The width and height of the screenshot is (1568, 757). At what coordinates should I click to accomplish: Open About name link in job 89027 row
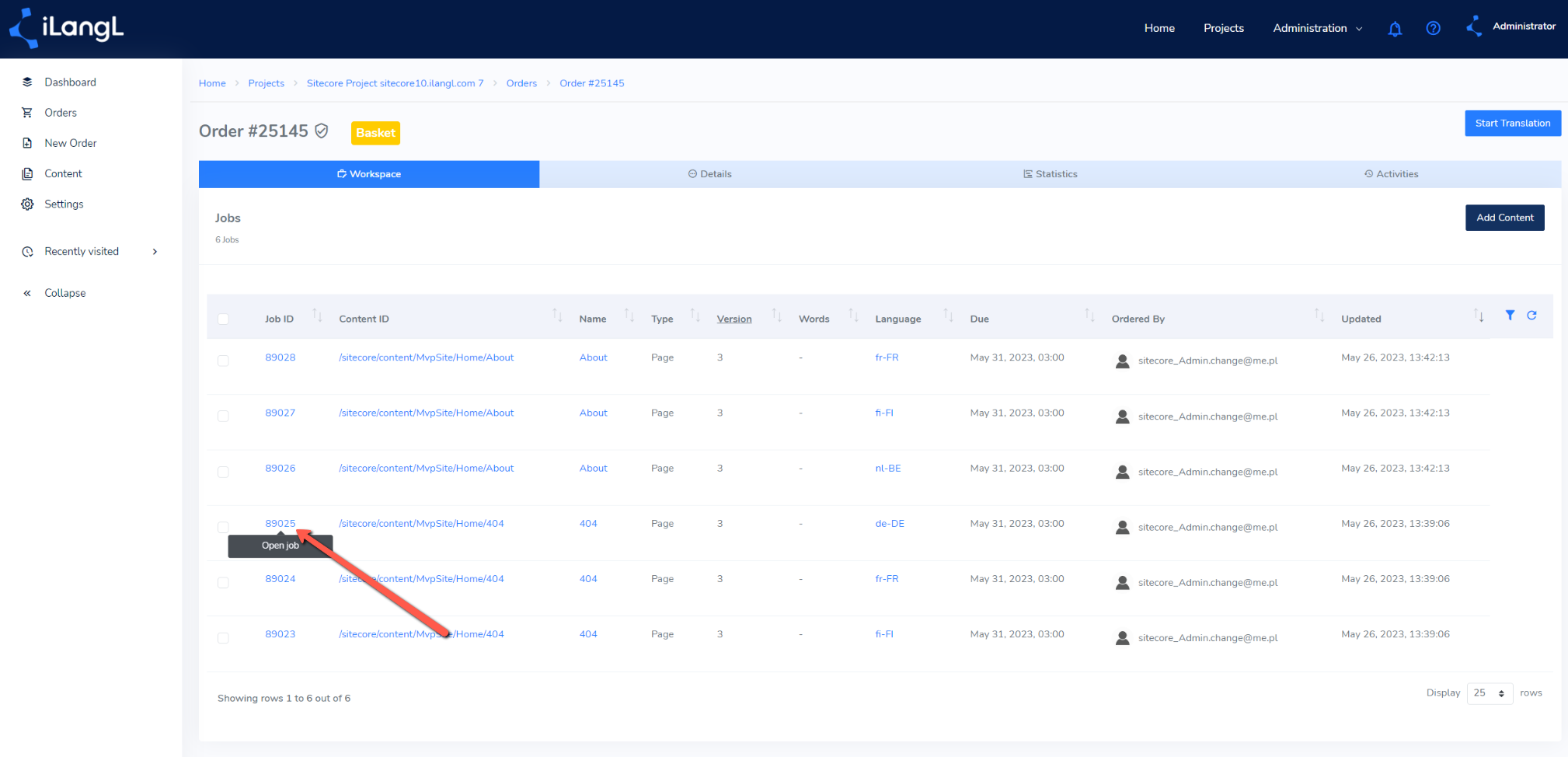593,413
